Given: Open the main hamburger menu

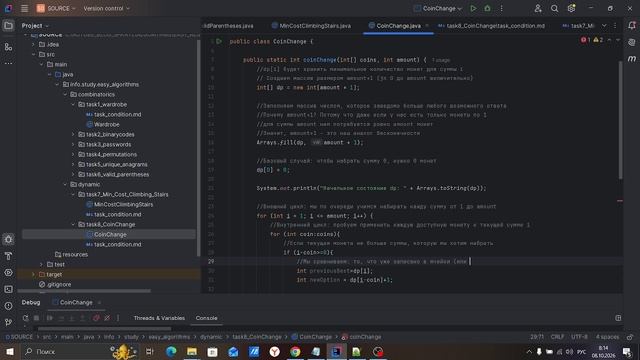Looking at the screenshot, I should tap(24, 8).
